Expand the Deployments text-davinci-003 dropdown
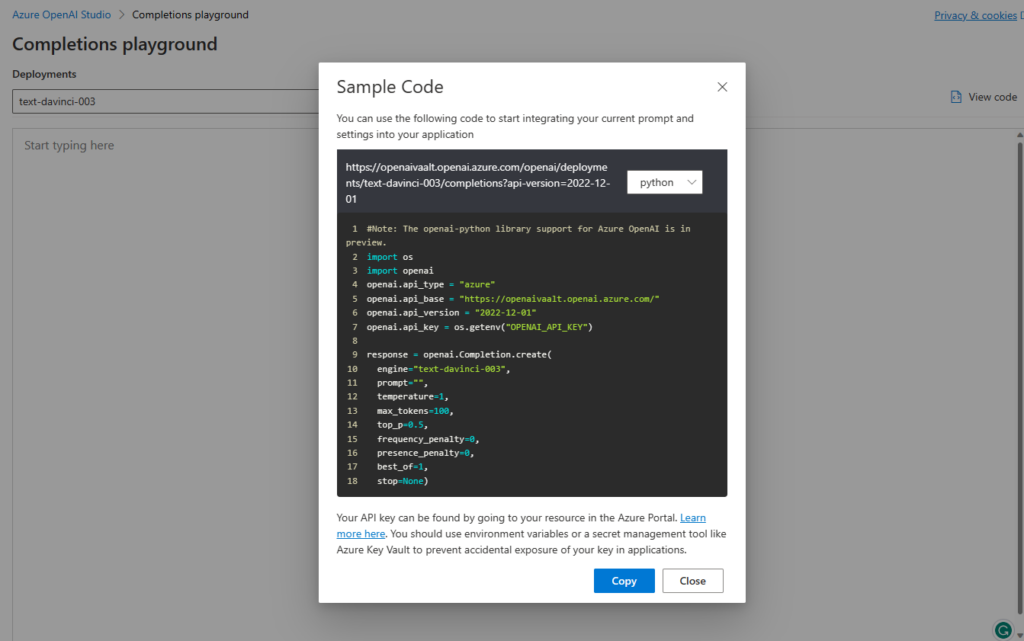Viewport: 1024px width, 641px height. 165,101
